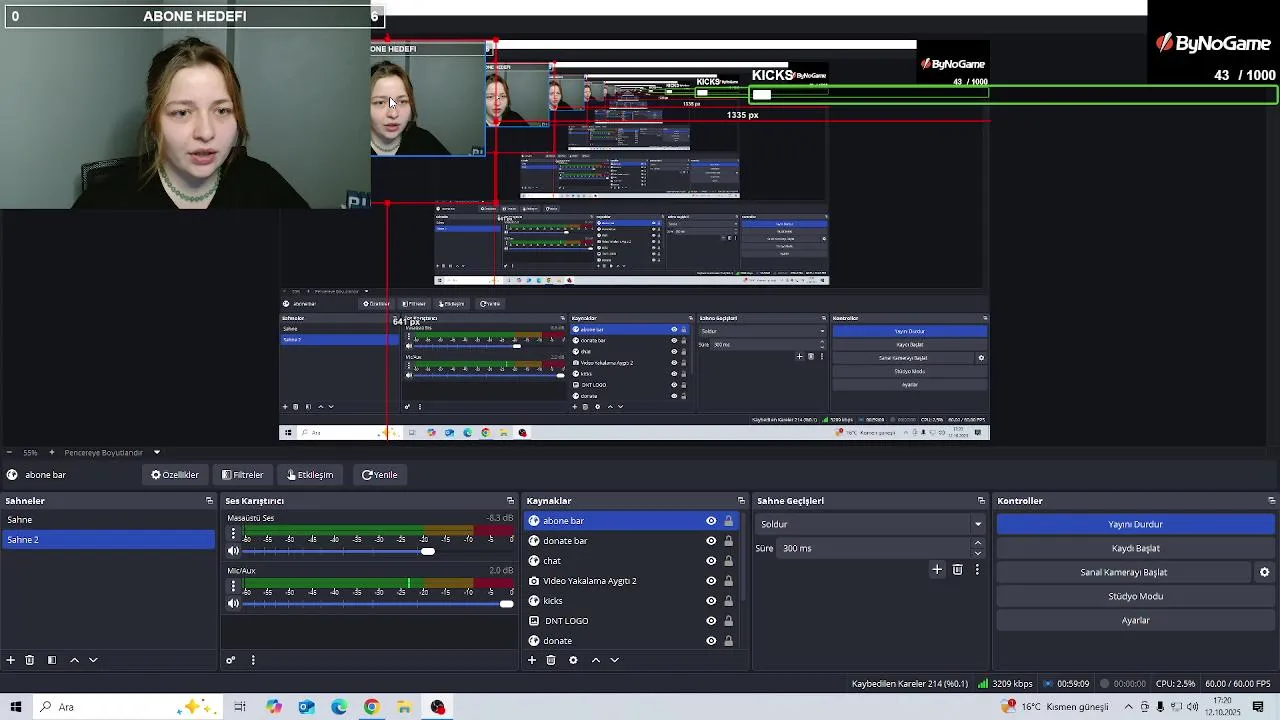The width and height of the screenshot is (1280, 720).
Task: Toggle lock on chat source
Action: [x=728, y=561]
